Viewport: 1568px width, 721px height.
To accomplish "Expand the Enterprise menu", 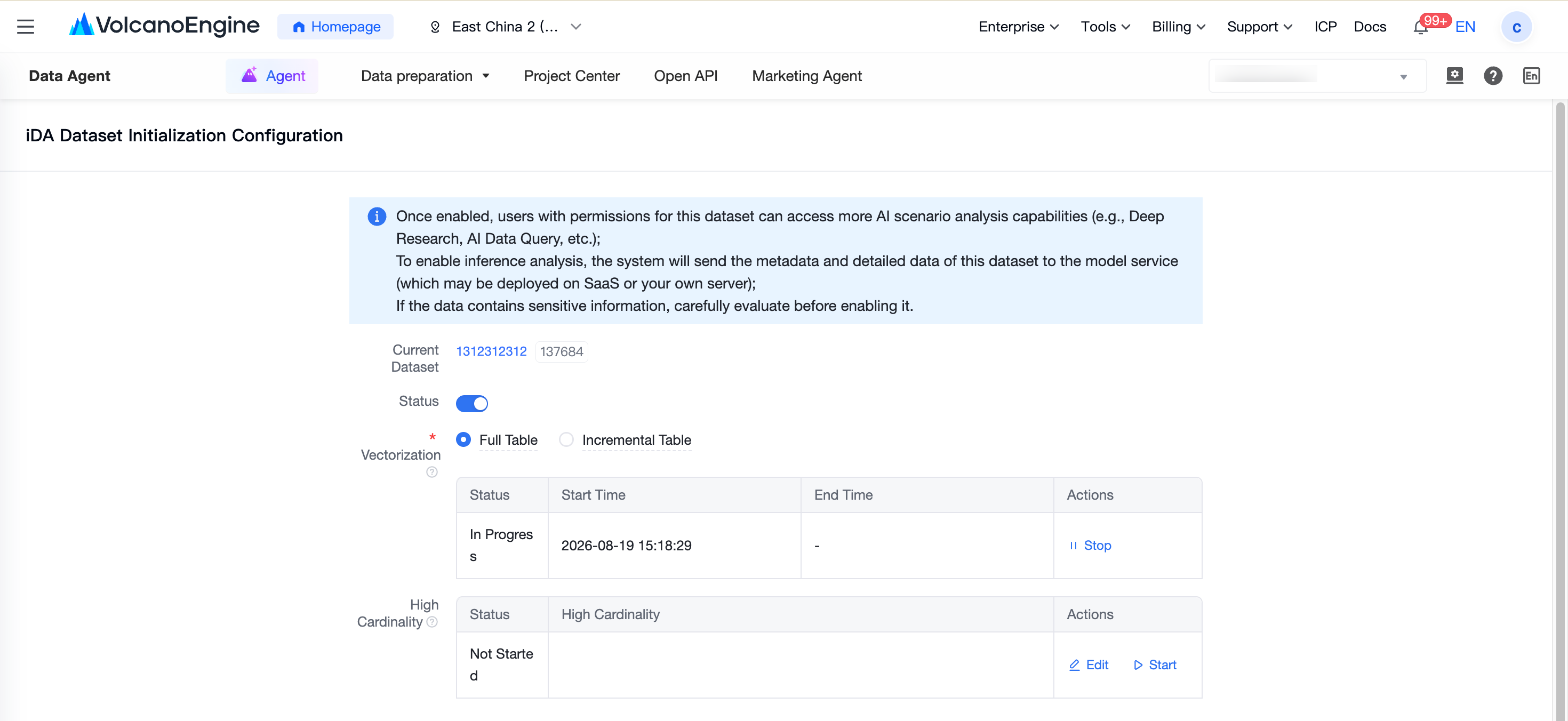I will 1018,27.
